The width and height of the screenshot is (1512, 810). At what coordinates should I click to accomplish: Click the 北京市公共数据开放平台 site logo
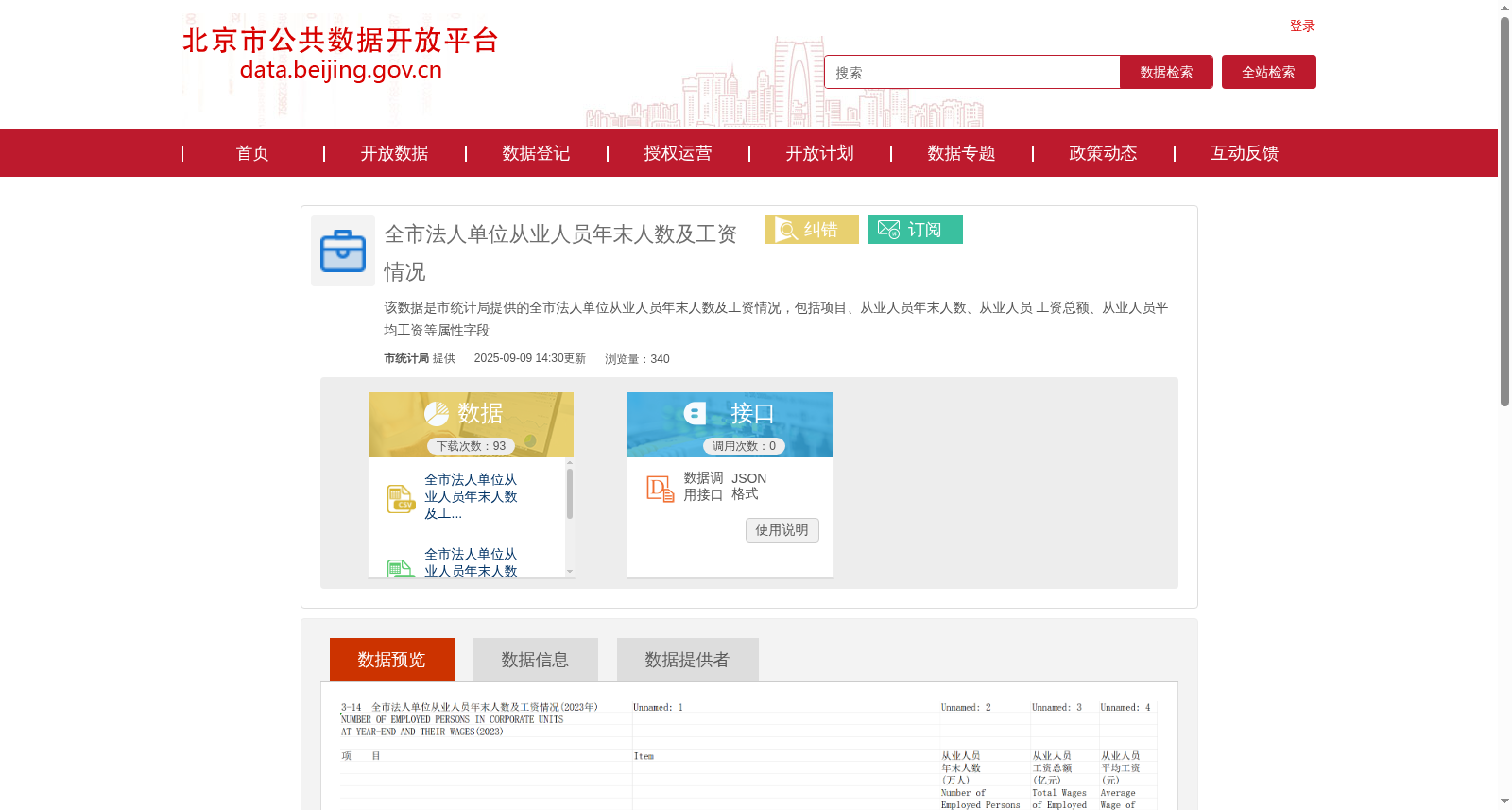340,54
